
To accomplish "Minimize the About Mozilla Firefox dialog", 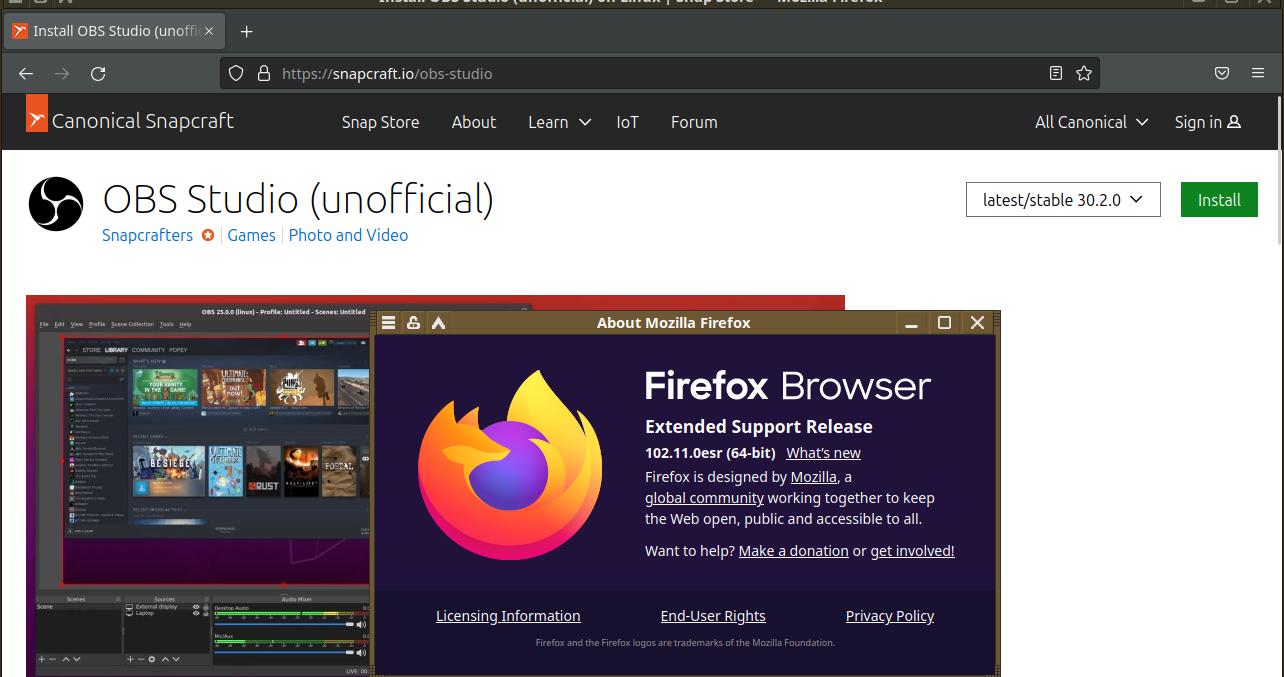I will point(911,323).
